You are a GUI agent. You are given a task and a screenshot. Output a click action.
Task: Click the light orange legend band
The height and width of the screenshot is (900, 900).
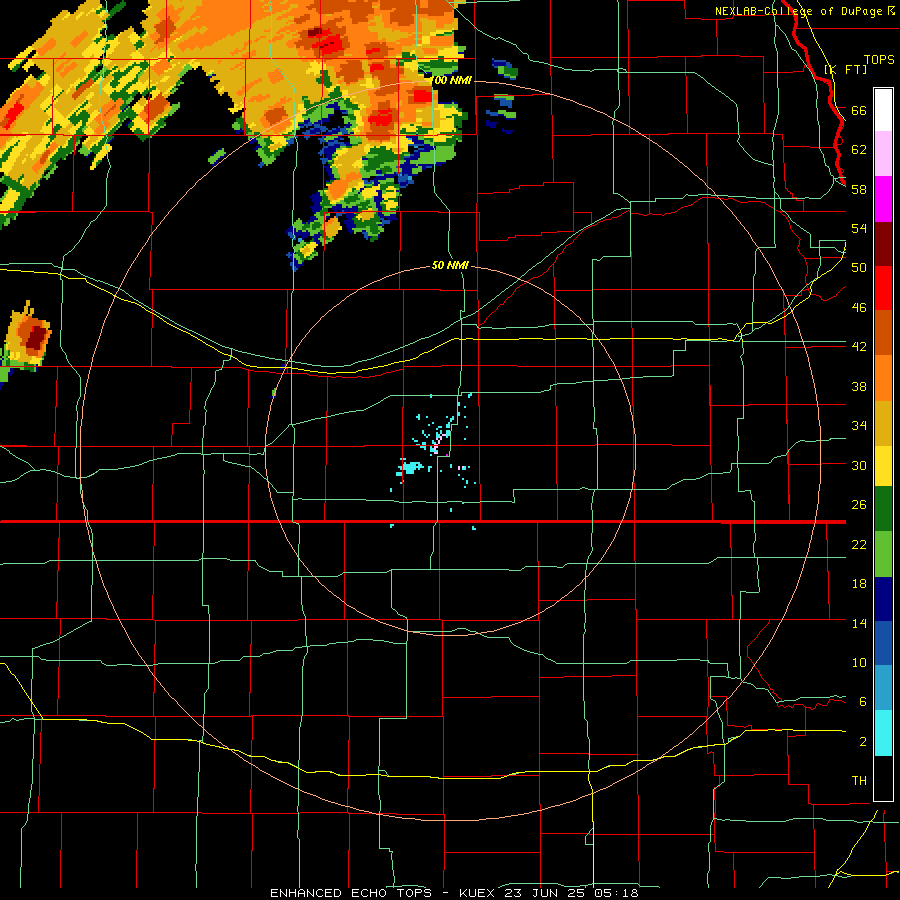[883, 378]
